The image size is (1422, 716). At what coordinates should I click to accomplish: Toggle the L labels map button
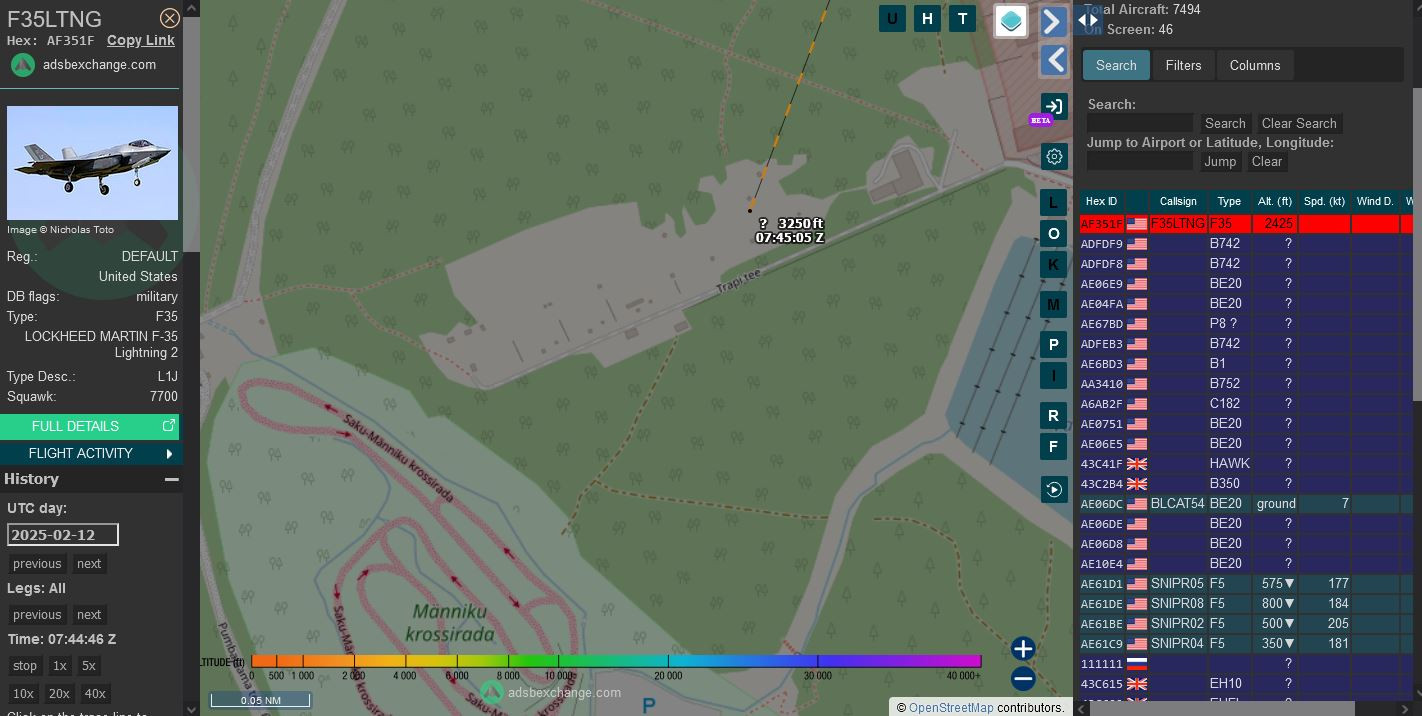pos(1053,203)
